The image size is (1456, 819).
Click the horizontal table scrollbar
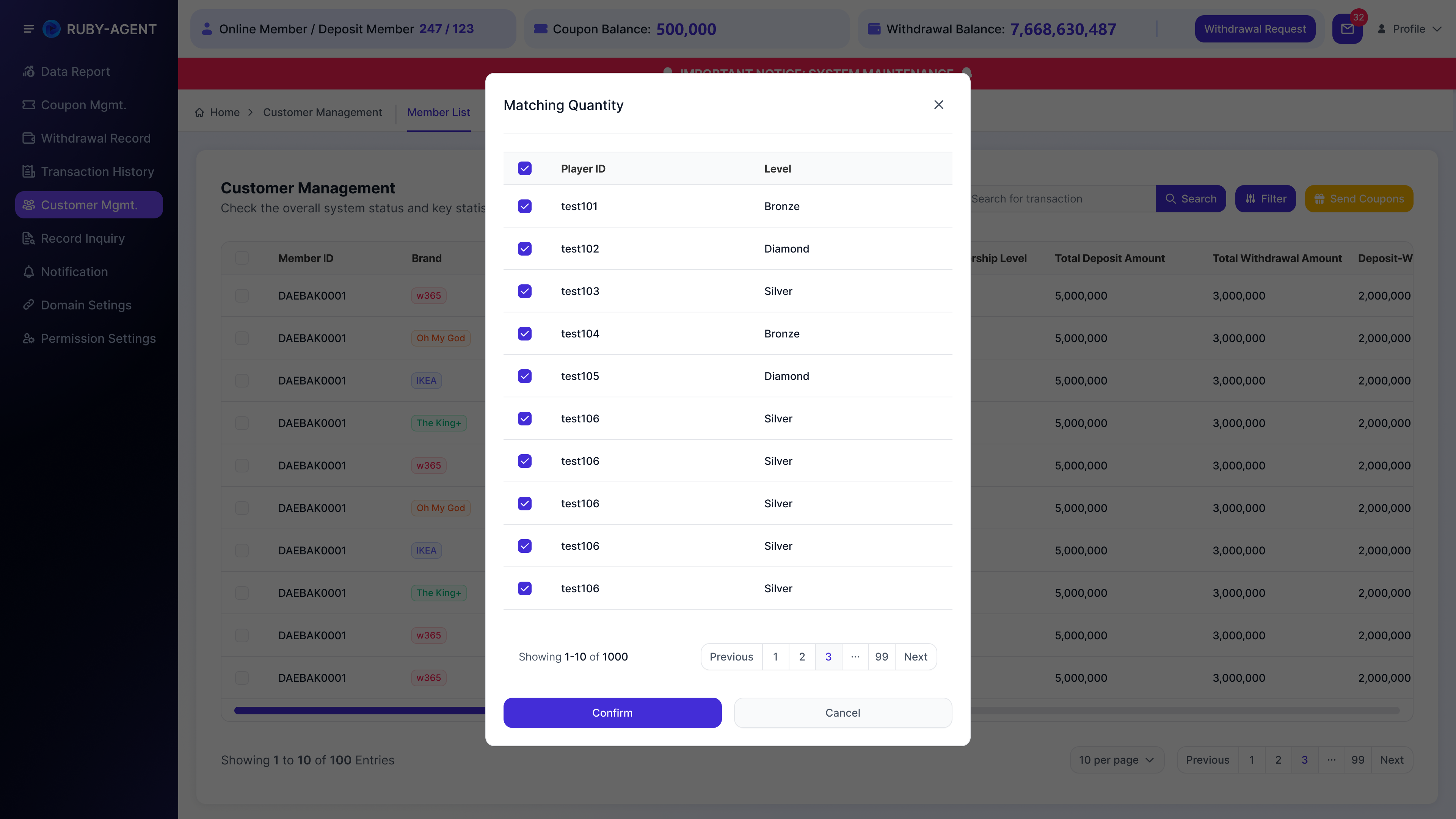tap(817, 711)
